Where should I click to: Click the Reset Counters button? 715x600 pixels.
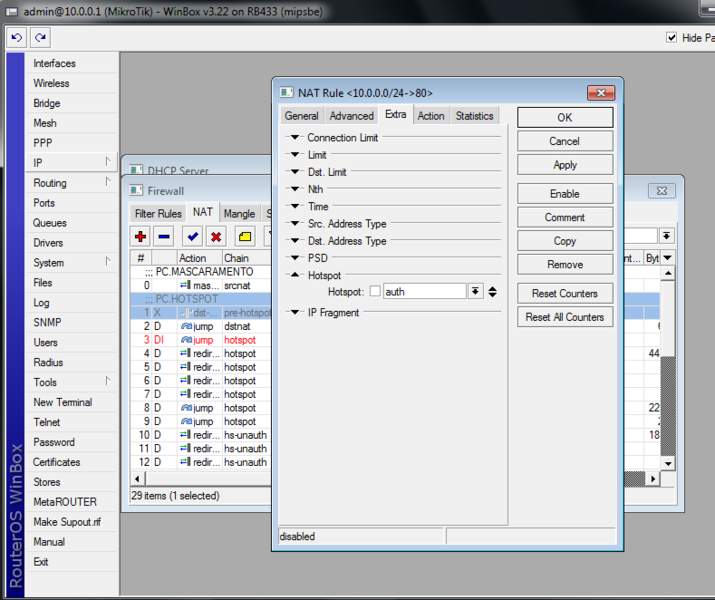[x=565, y=293]
